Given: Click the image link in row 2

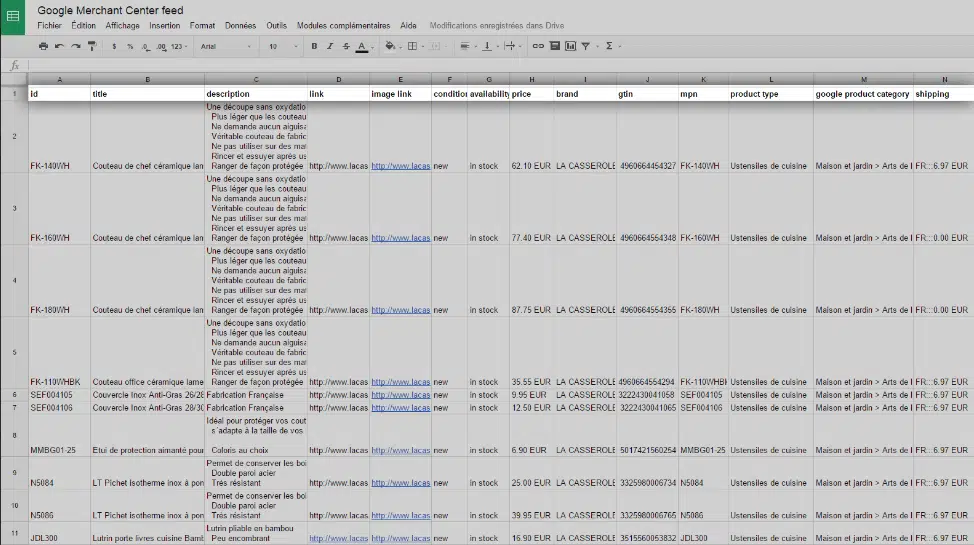Looking at the screenshot, I should pyautogui.click(x=400, y=166).
